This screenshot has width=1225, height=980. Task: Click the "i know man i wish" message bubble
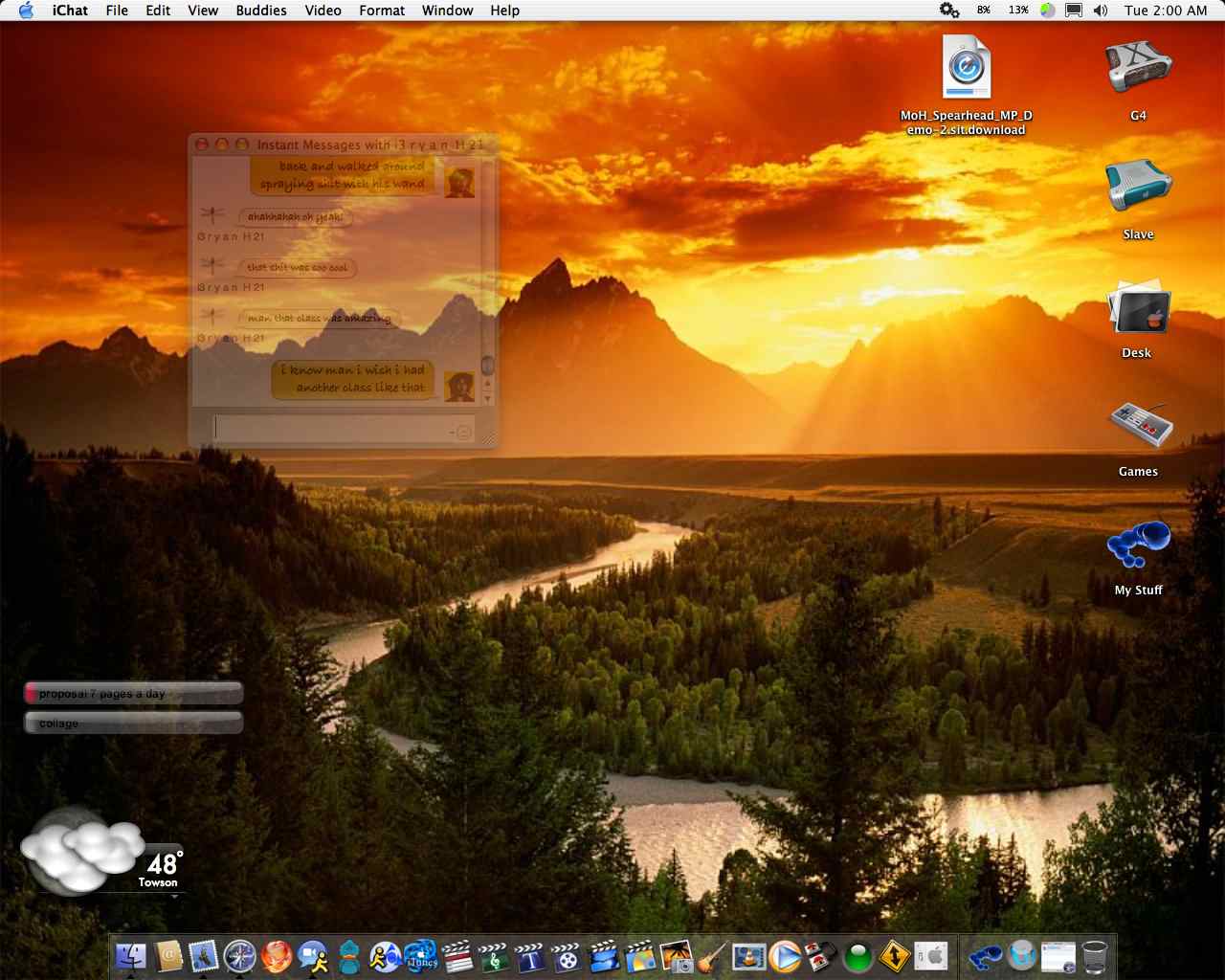point(354,379)
